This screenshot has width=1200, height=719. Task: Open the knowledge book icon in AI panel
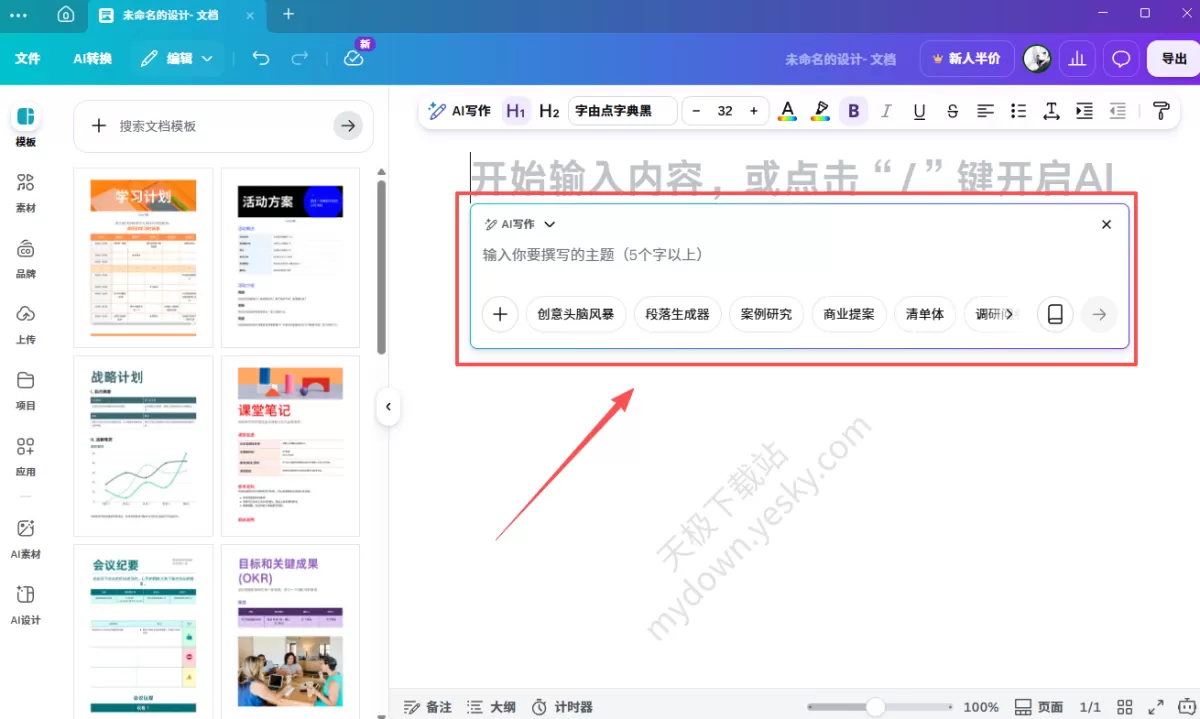(1055, 314)
